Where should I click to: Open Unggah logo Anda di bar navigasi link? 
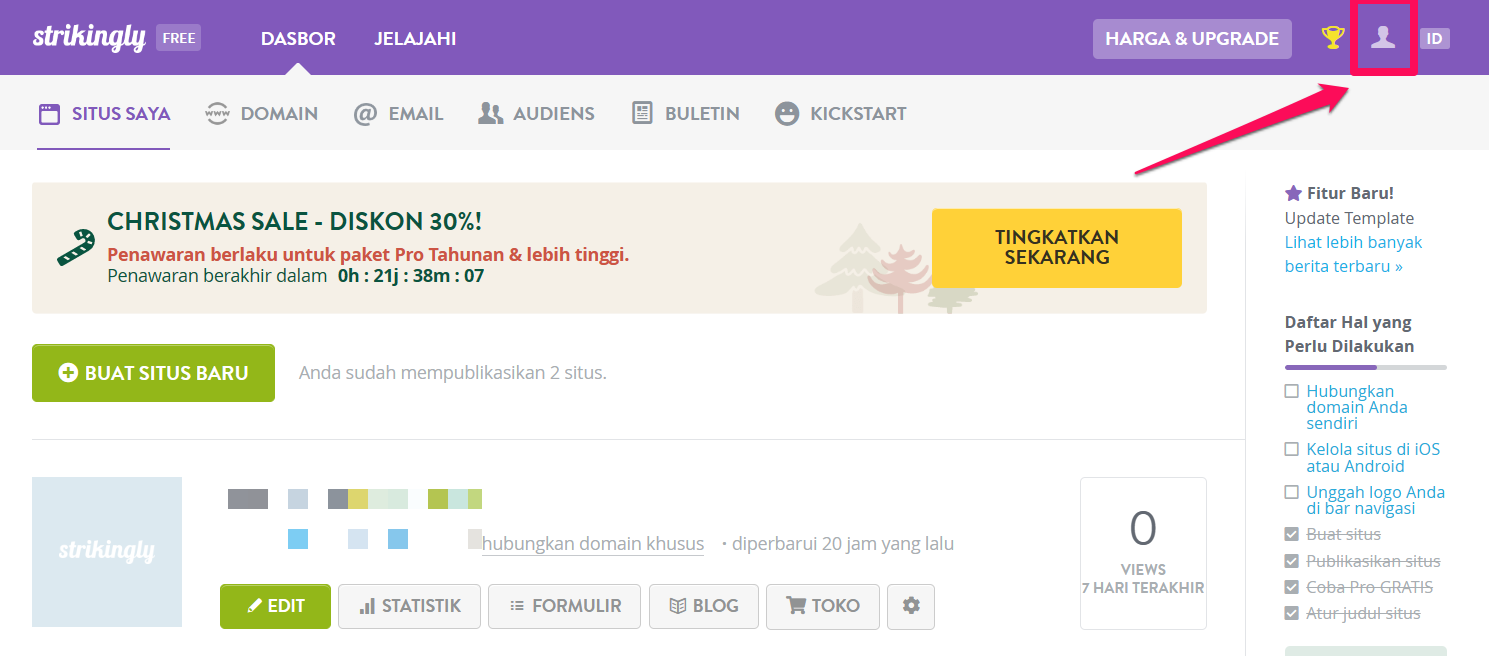pos(1375,500)
